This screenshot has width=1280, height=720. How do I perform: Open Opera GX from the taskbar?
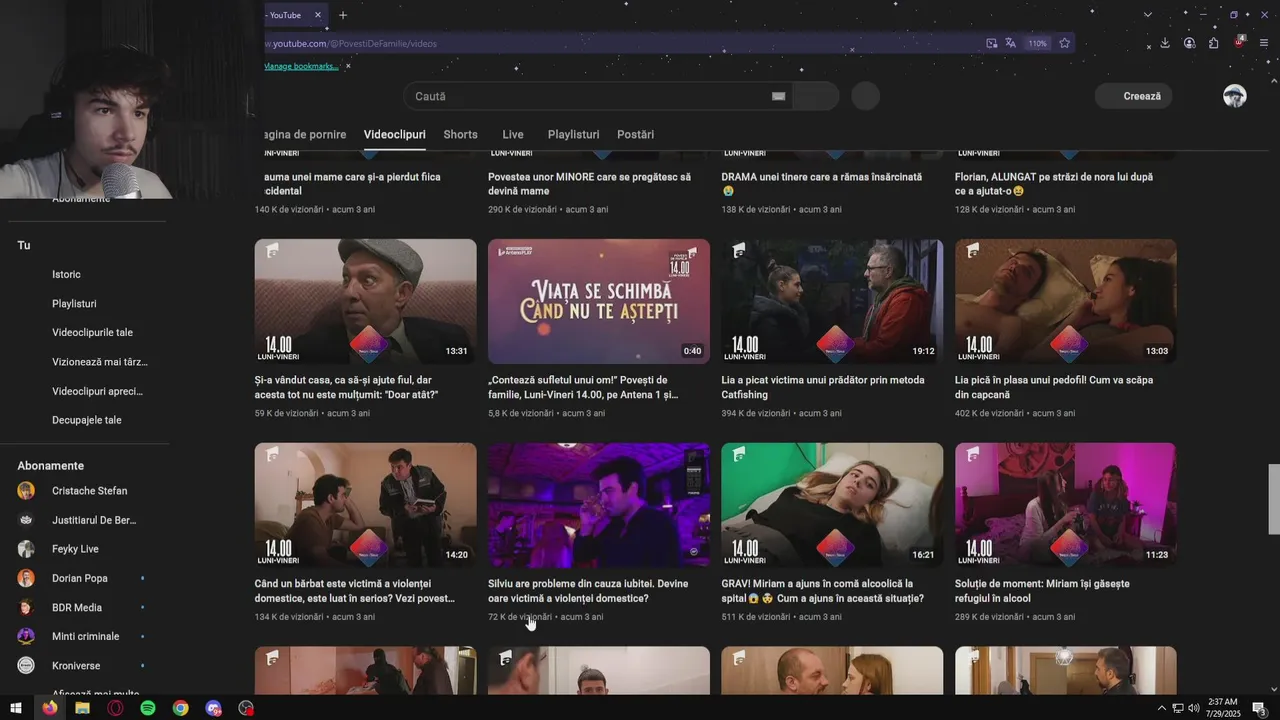coord(115,708)
